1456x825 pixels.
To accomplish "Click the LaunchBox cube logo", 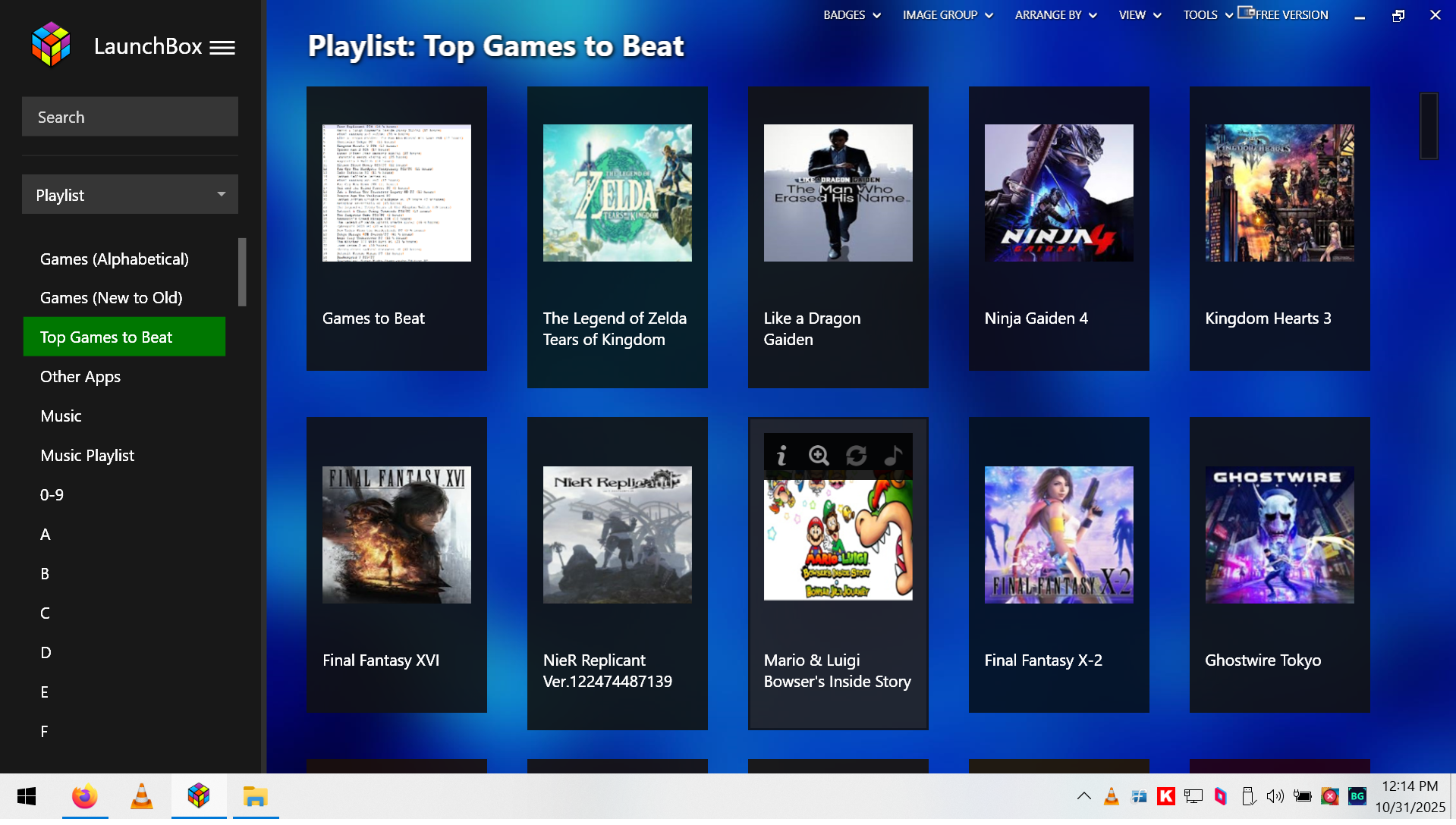I will [x=51, y=45].
